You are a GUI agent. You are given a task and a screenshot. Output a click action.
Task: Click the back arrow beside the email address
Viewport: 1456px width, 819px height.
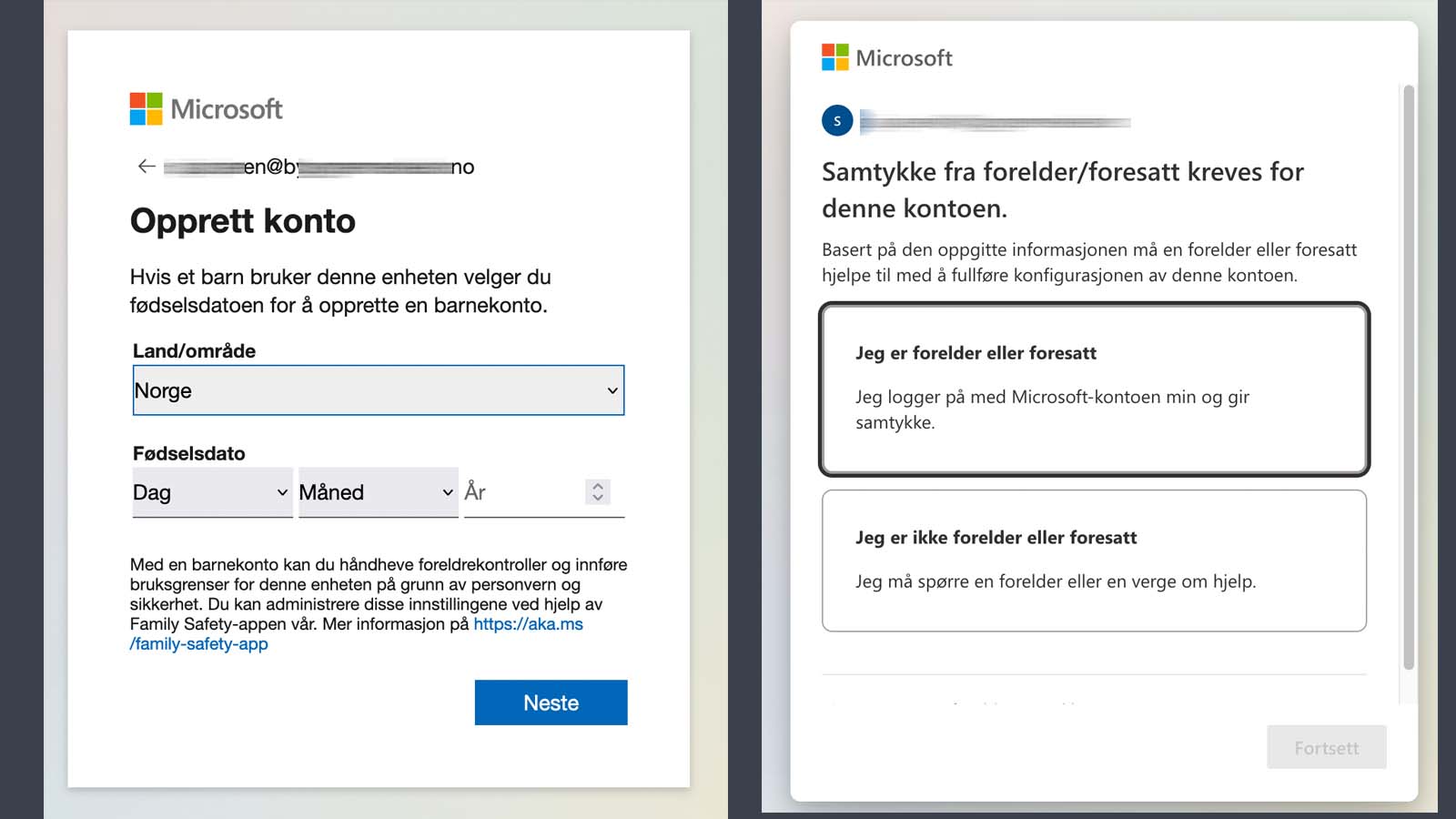(147, 167)
